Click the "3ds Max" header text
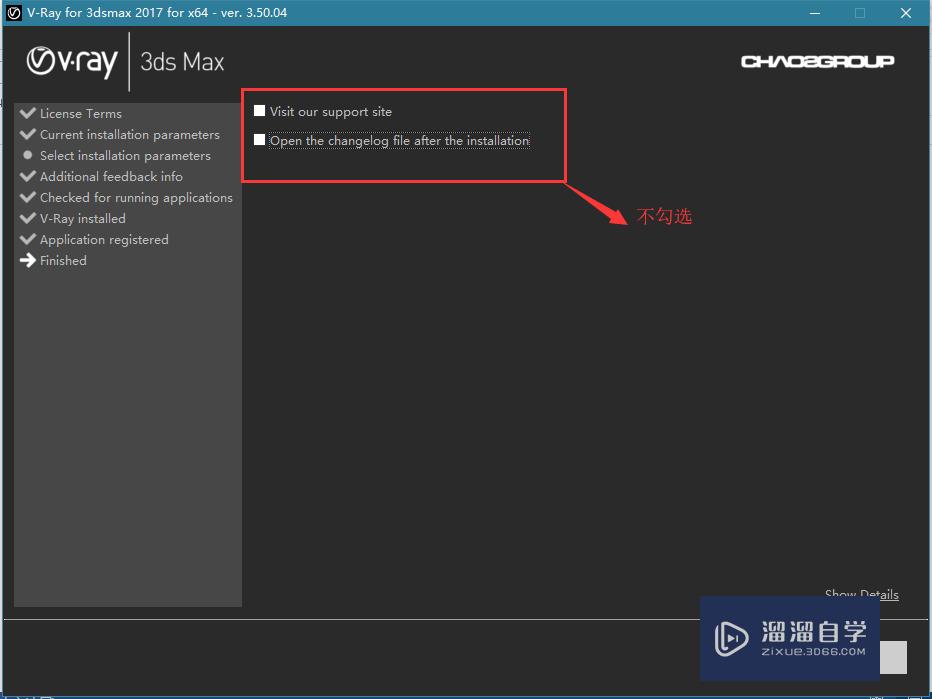The height and width of the screenshot is (699, 932). [182, 62]
